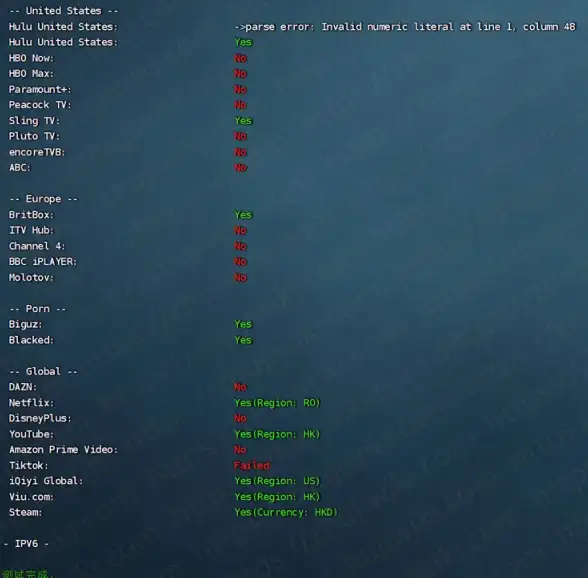Click the 'Paramount+:' label
588x578 pixels.
[x=40, y=90]
